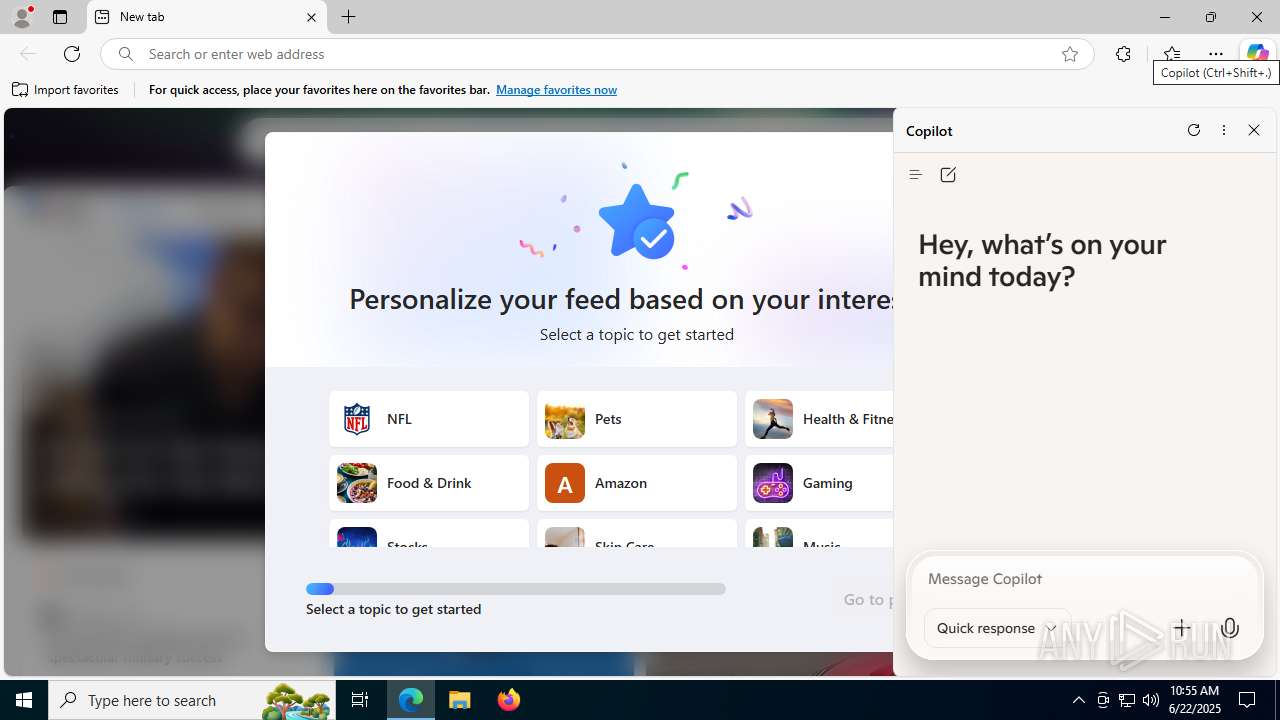The image size is (1280, 720).
Task: Close the New tab tab
Action: (311, 17)
